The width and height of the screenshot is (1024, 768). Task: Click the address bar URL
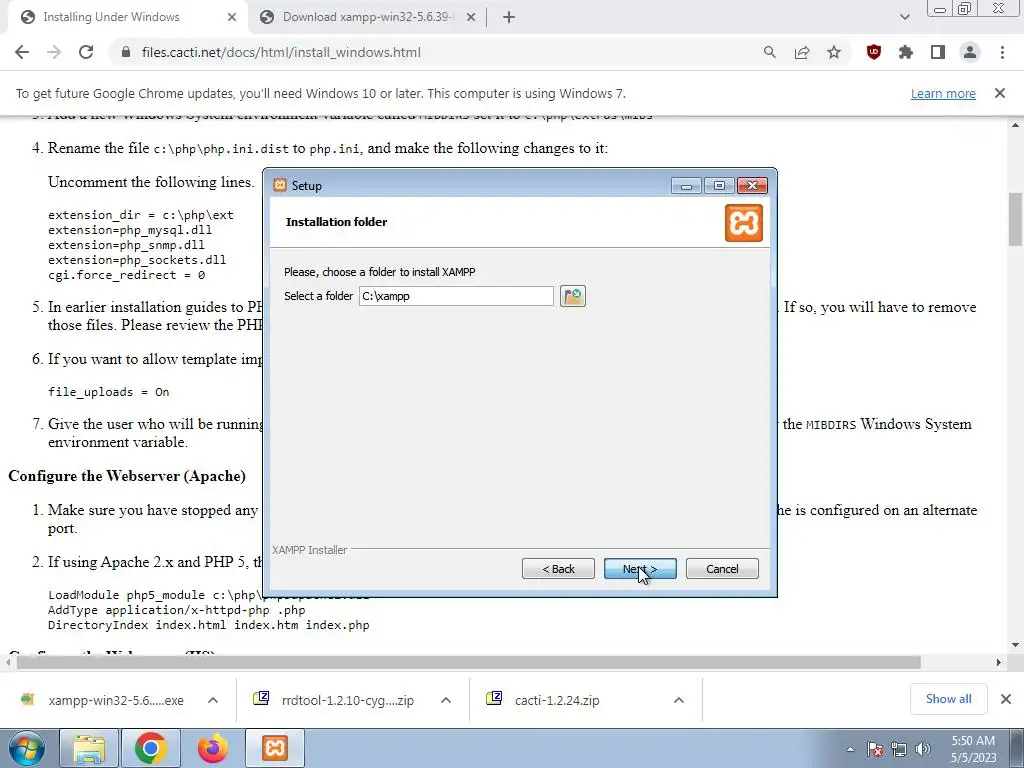(281, 52)
